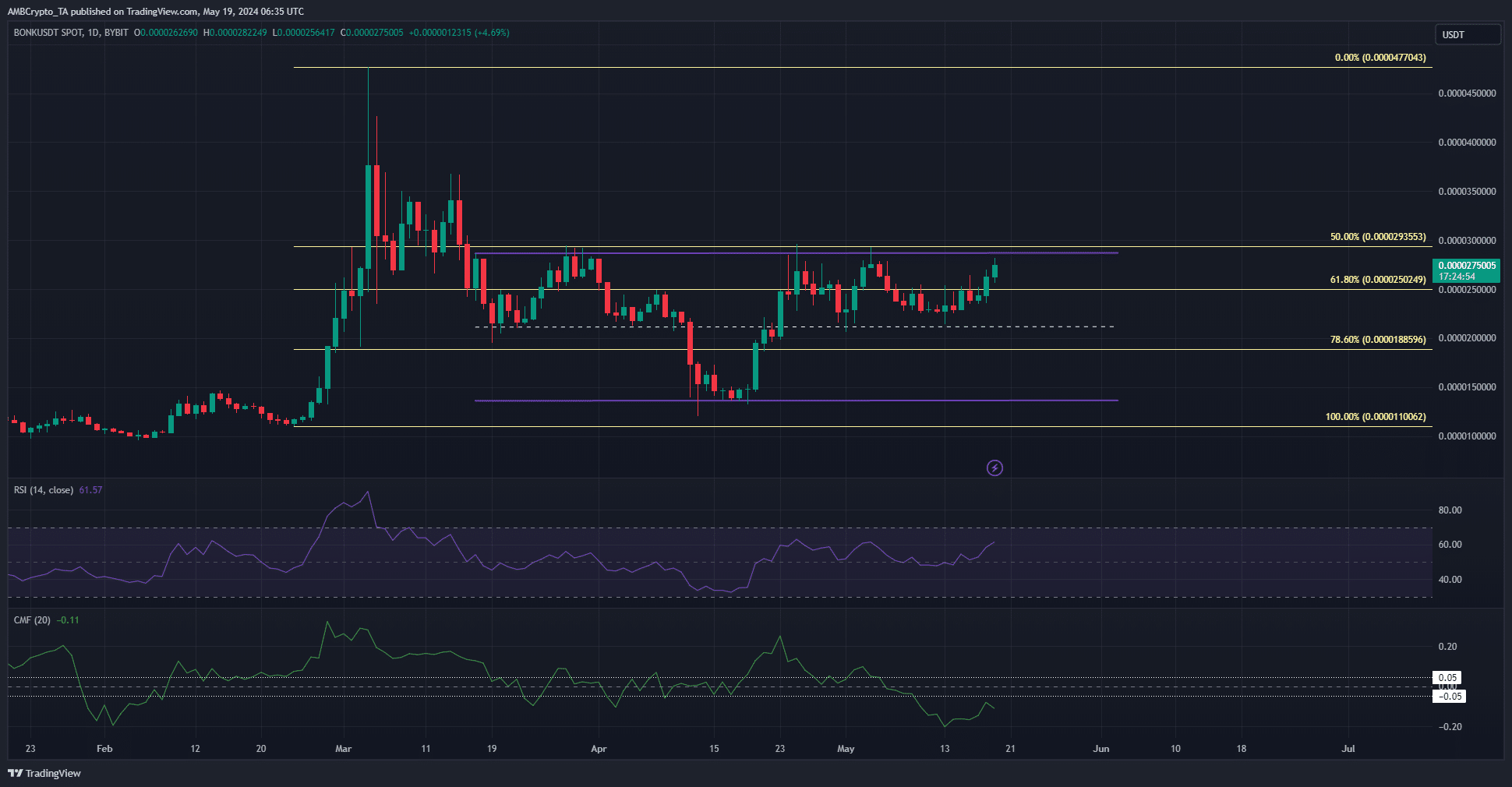Select the RSI (14, close) indicator label

click(44, 490)
